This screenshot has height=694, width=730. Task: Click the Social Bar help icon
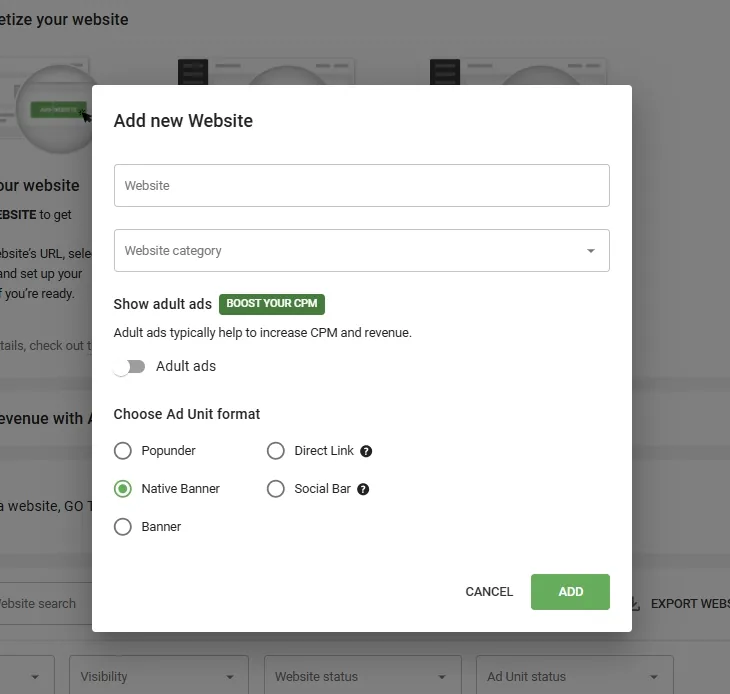pos(363,489)
